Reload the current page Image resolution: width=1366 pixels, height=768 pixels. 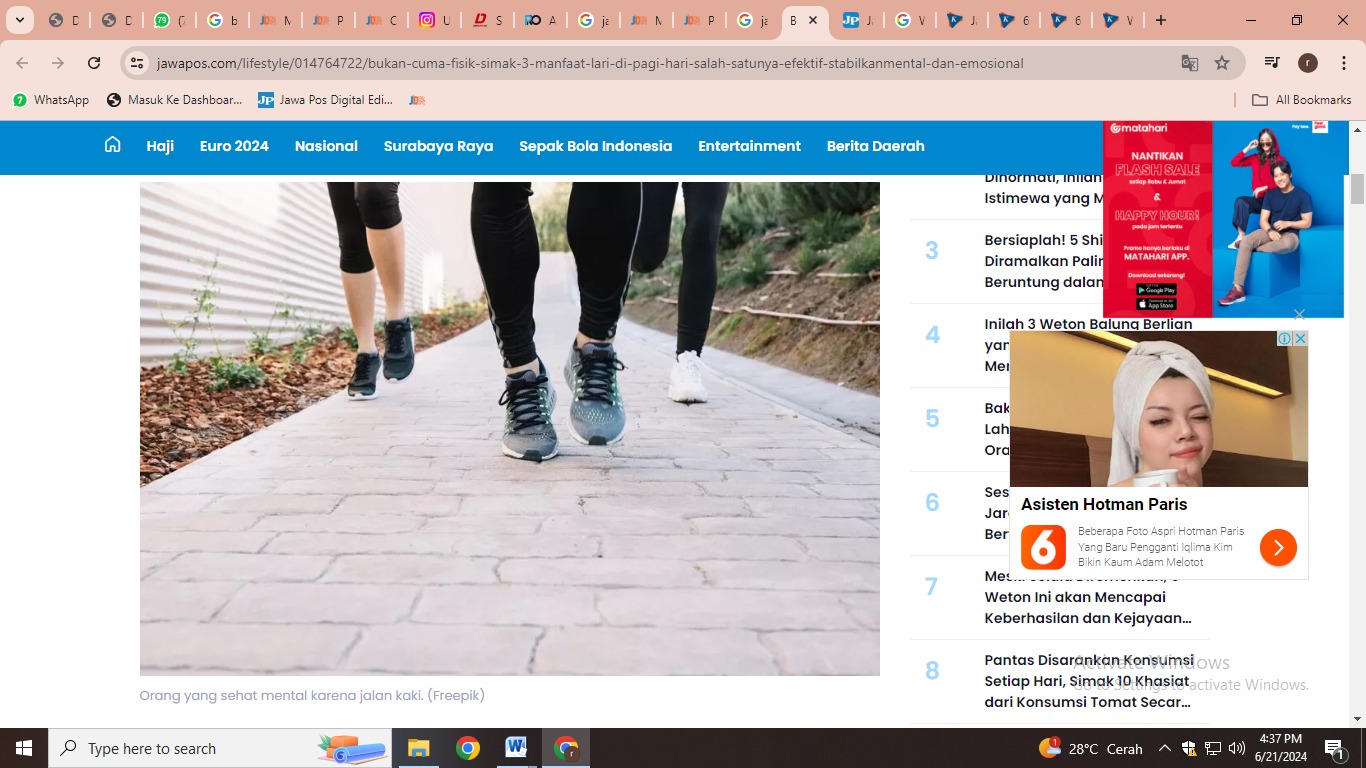click(94, 63)
